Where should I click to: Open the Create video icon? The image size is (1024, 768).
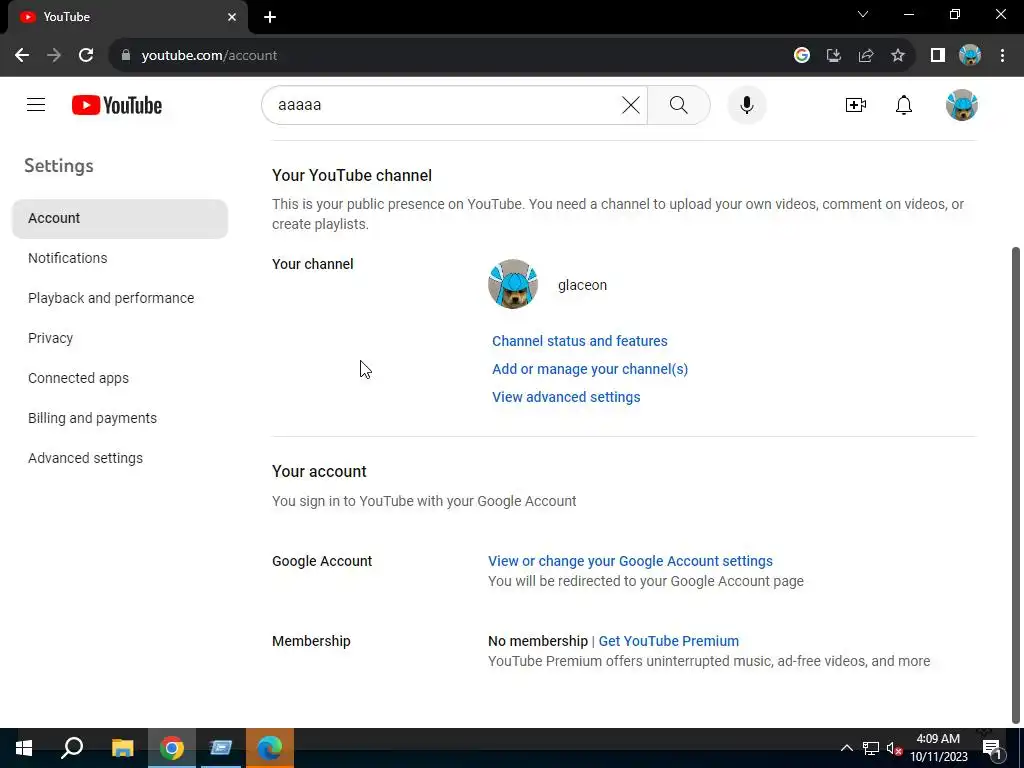click(856, 104)
